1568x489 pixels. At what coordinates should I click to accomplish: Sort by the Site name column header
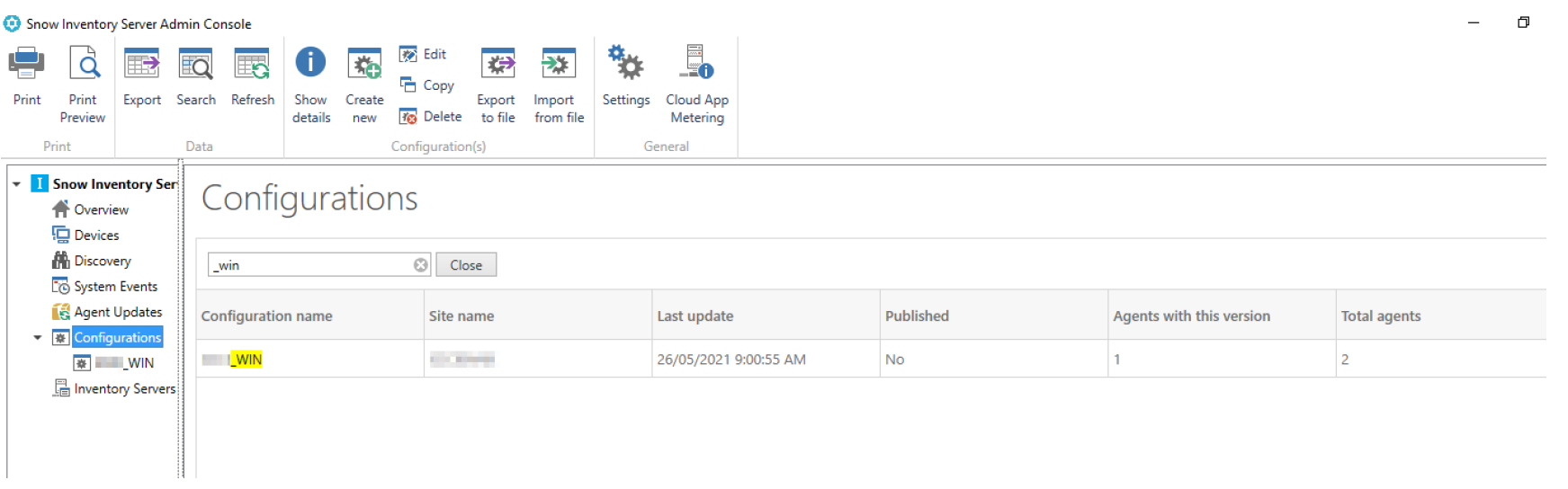[538, 316]
